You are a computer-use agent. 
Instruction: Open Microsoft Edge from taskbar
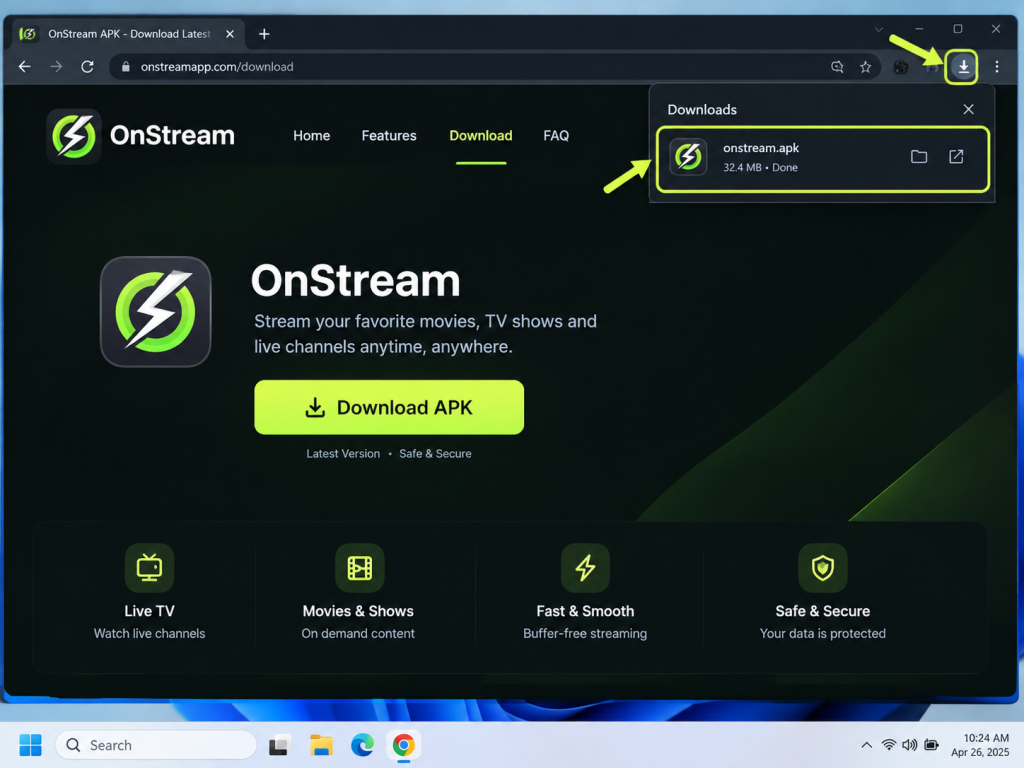pyautogui.click(x=362, y=745)
